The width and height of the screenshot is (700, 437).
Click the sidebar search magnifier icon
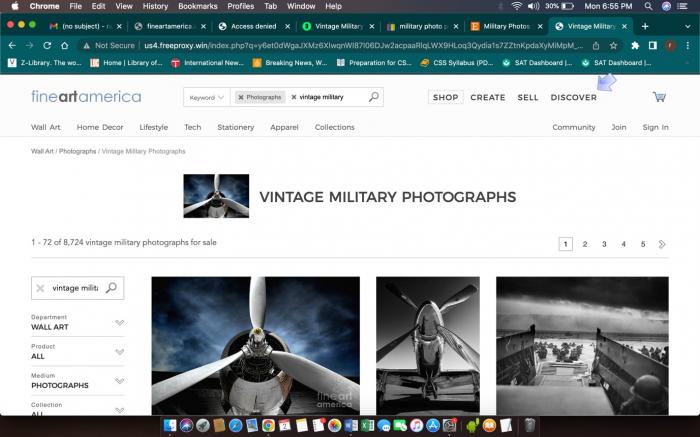111,288
